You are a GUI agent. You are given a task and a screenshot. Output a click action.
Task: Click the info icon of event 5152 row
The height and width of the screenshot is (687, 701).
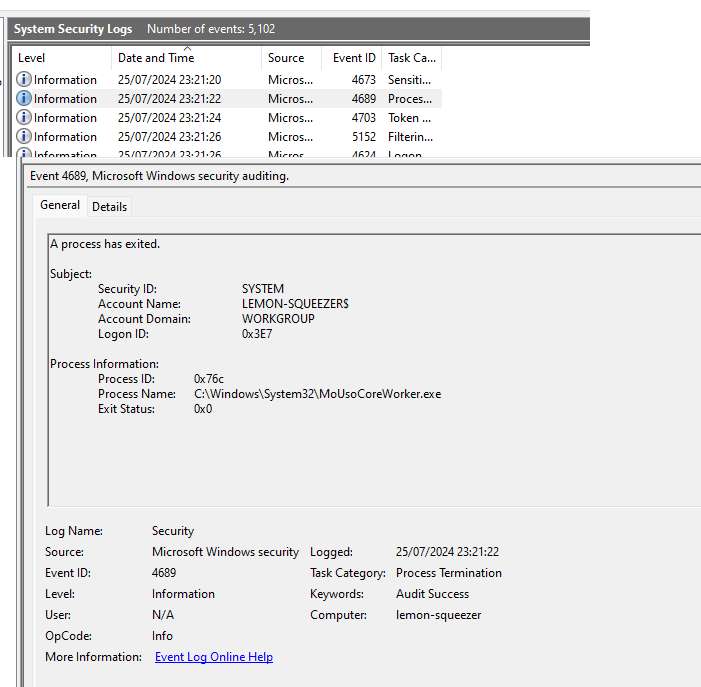tap(24, 137)
